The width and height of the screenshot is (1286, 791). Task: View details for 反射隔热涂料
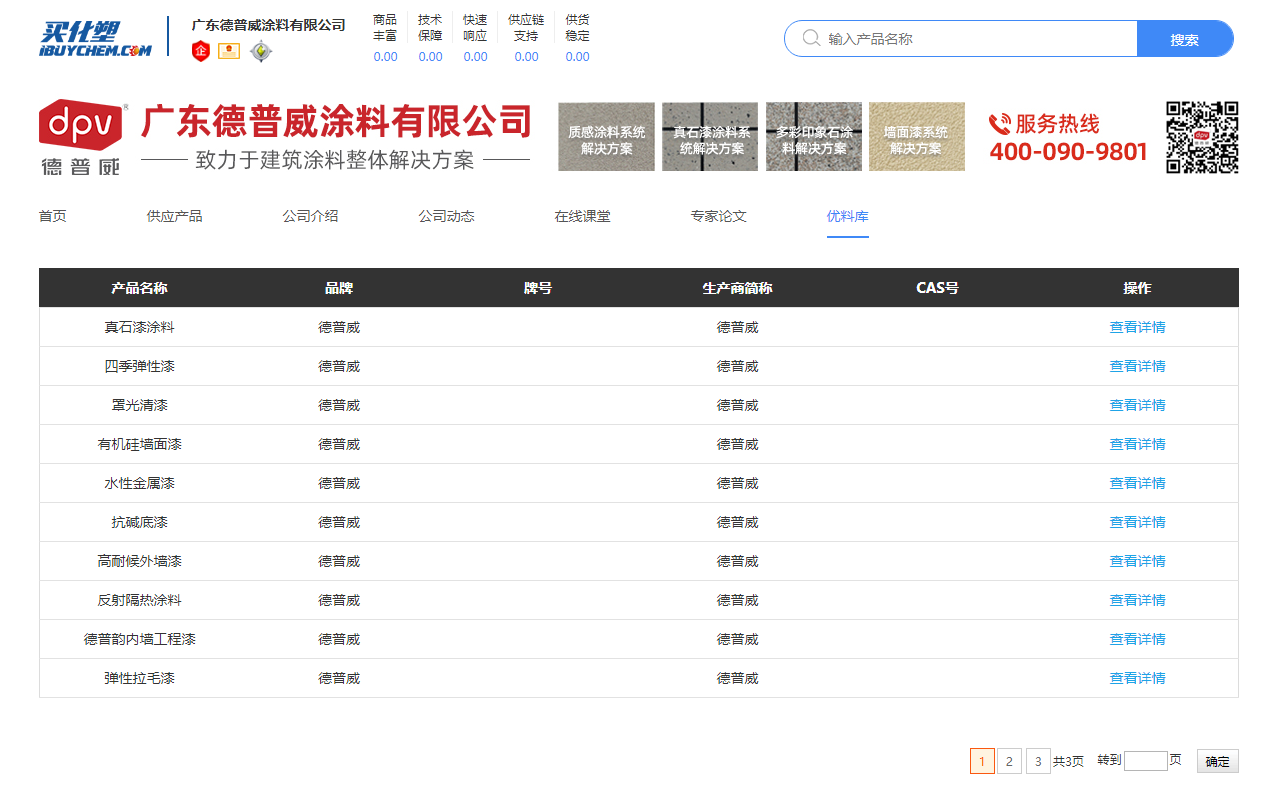(1137, 600)
